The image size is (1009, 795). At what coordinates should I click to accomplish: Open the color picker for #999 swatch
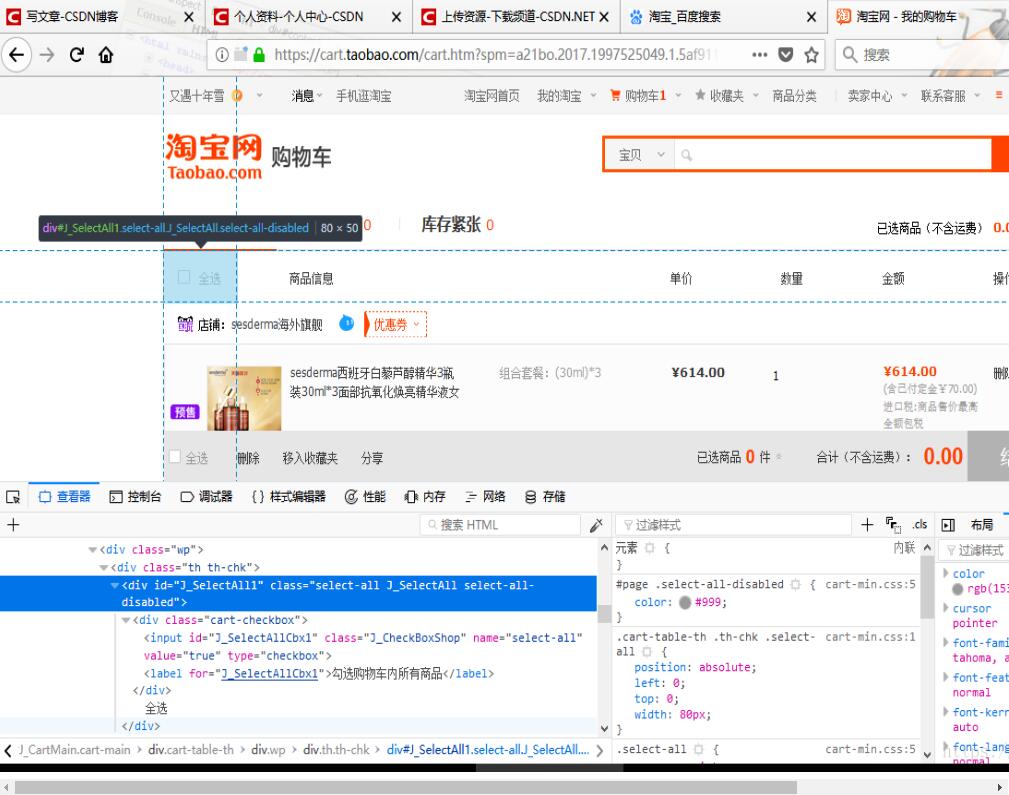point(685,603)
